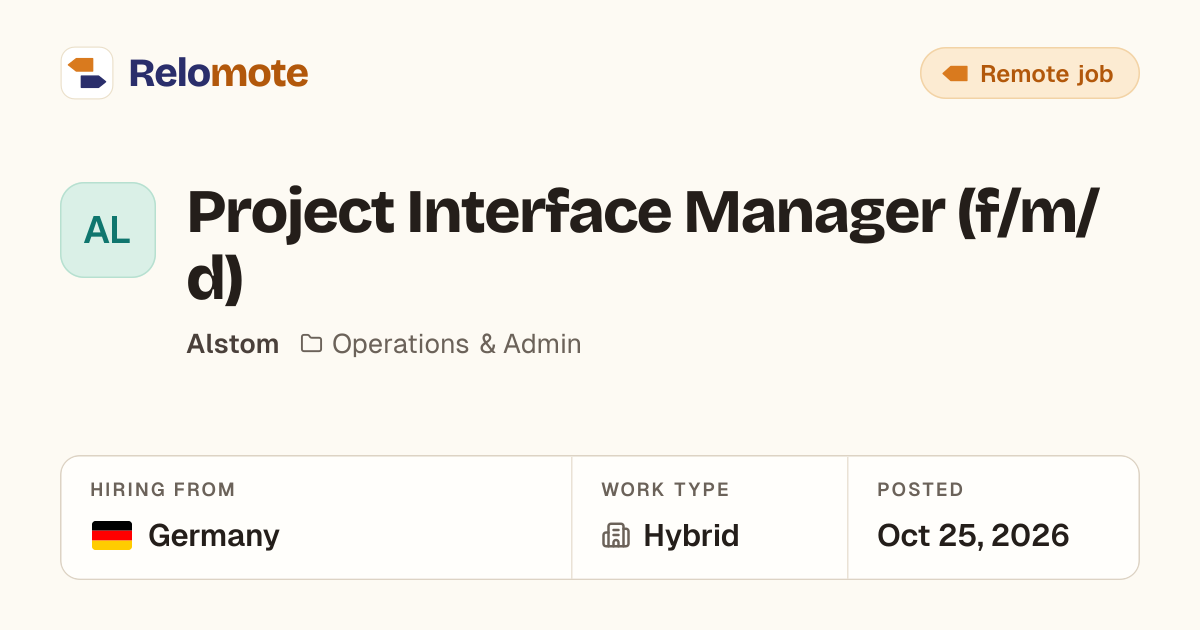The height and width of the screenshot is (630, 1200).
Task: Click the folder icon beside Operations & Admin
Action: tap(311, 344)
